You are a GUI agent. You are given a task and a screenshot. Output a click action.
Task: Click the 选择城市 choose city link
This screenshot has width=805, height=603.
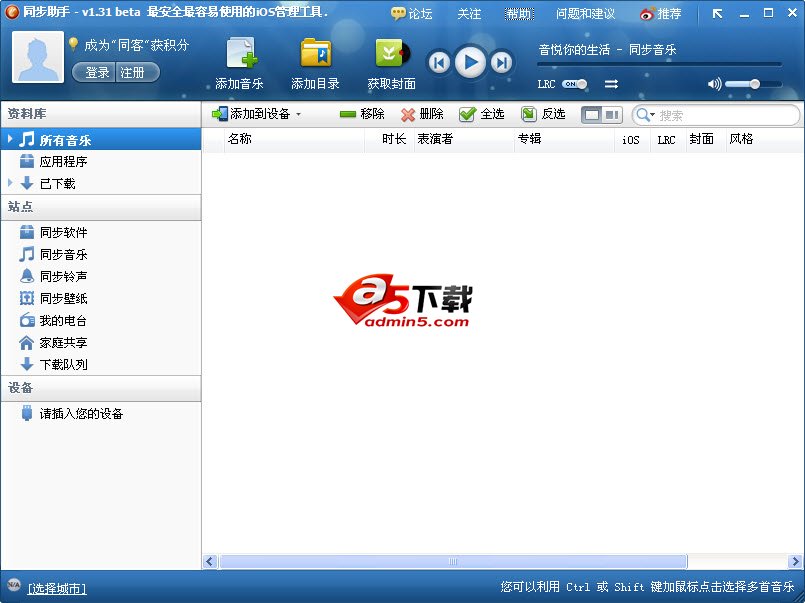pyautogui.click(x=57, y=588)
